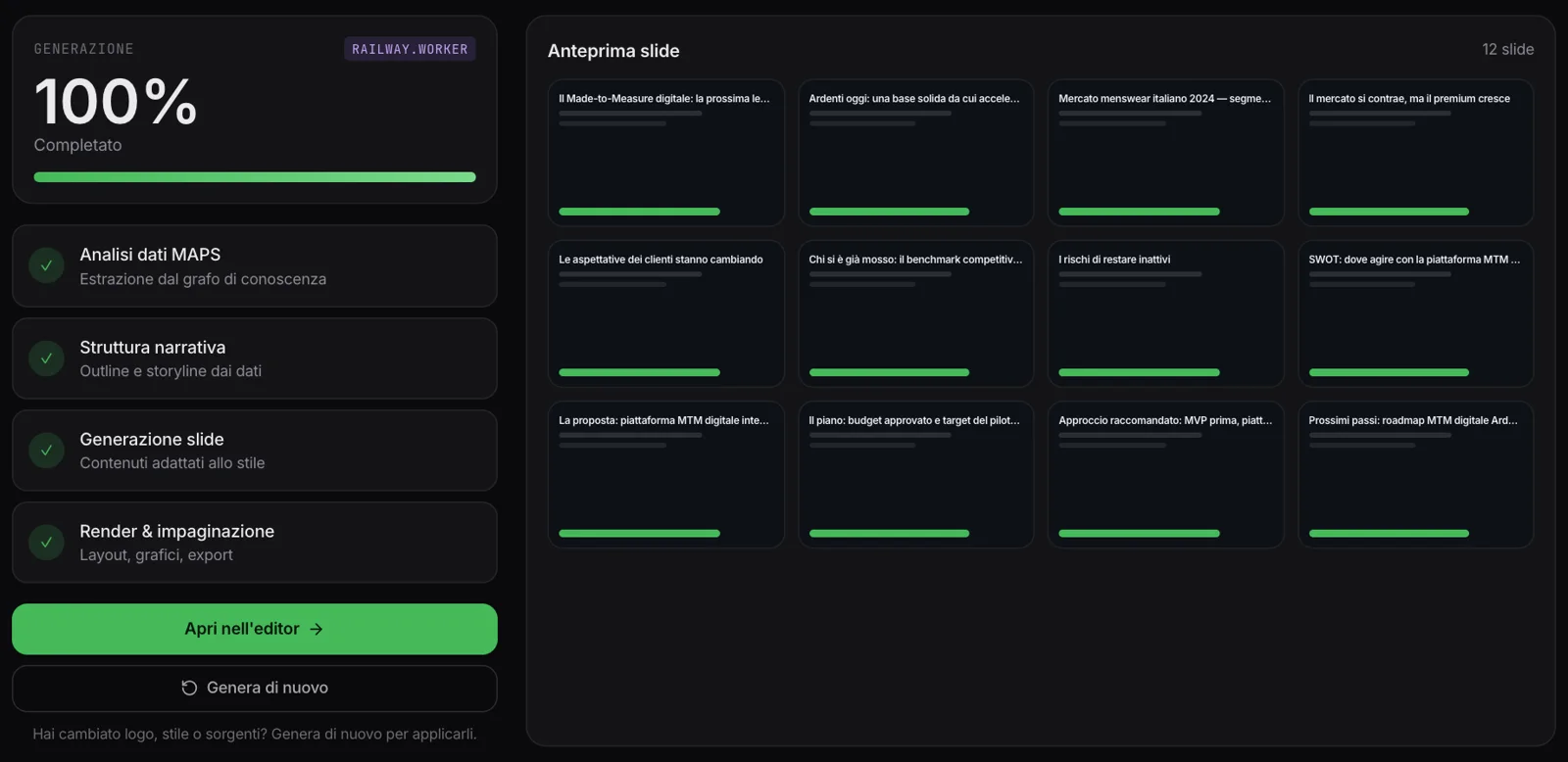Screen dimensions: 1568x762
Task: Click the '12 slide' count label
Action: tap(1507, 49)
